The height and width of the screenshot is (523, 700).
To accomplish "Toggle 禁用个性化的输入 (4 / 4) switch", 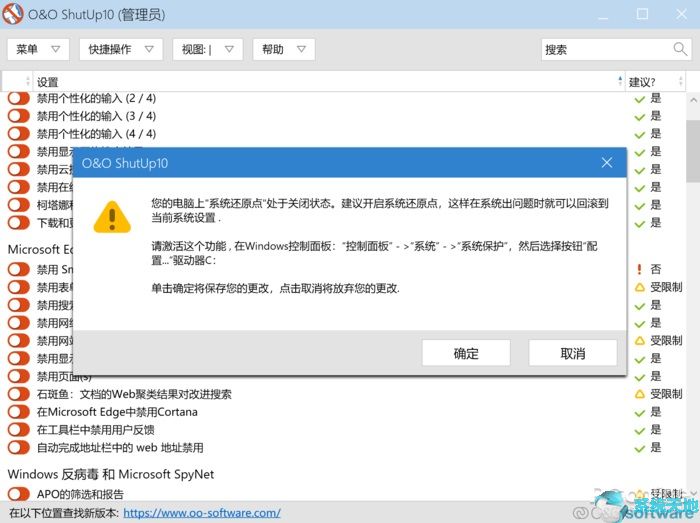I will (19, 133).
